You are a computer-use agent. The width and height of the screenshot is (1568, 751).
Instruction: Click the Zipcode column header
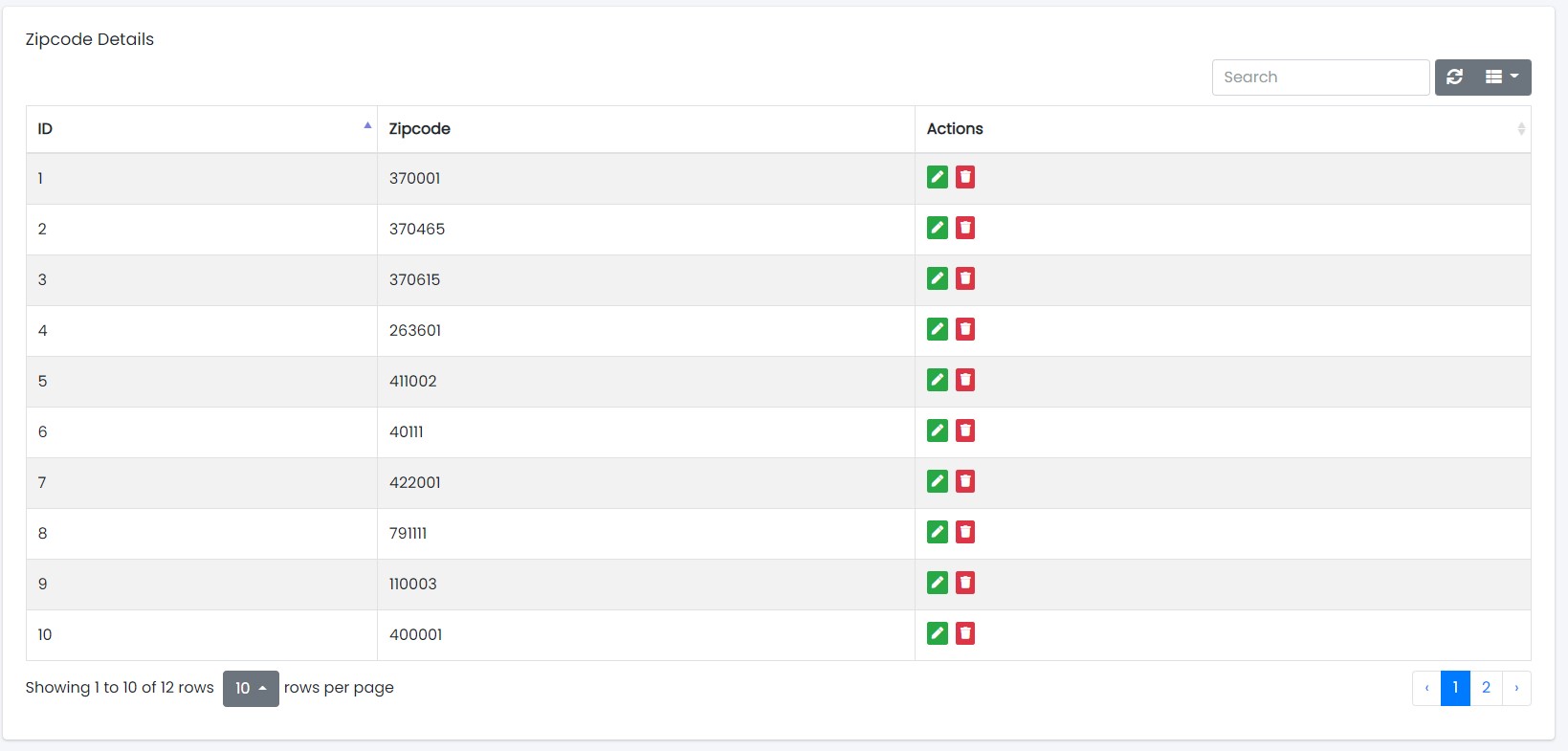tap(646, 129)
